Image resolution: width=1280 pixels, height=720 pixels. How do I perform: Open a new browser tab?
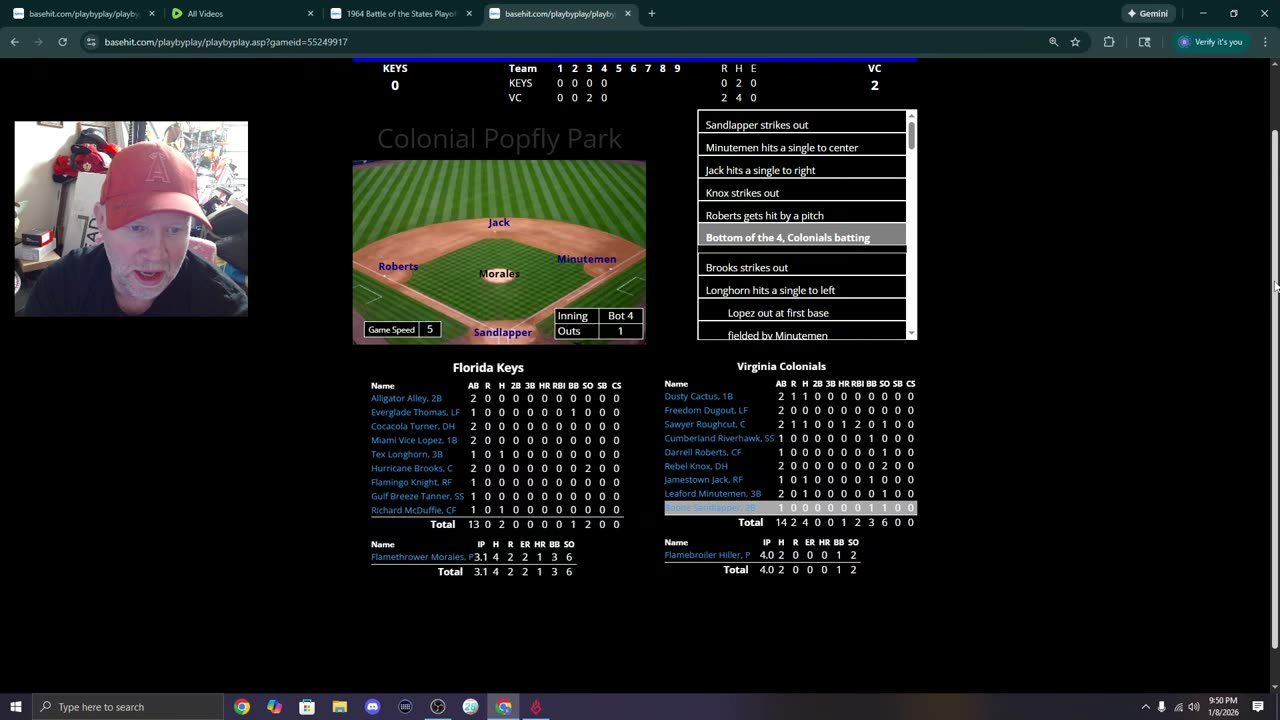tap(652, 14)
